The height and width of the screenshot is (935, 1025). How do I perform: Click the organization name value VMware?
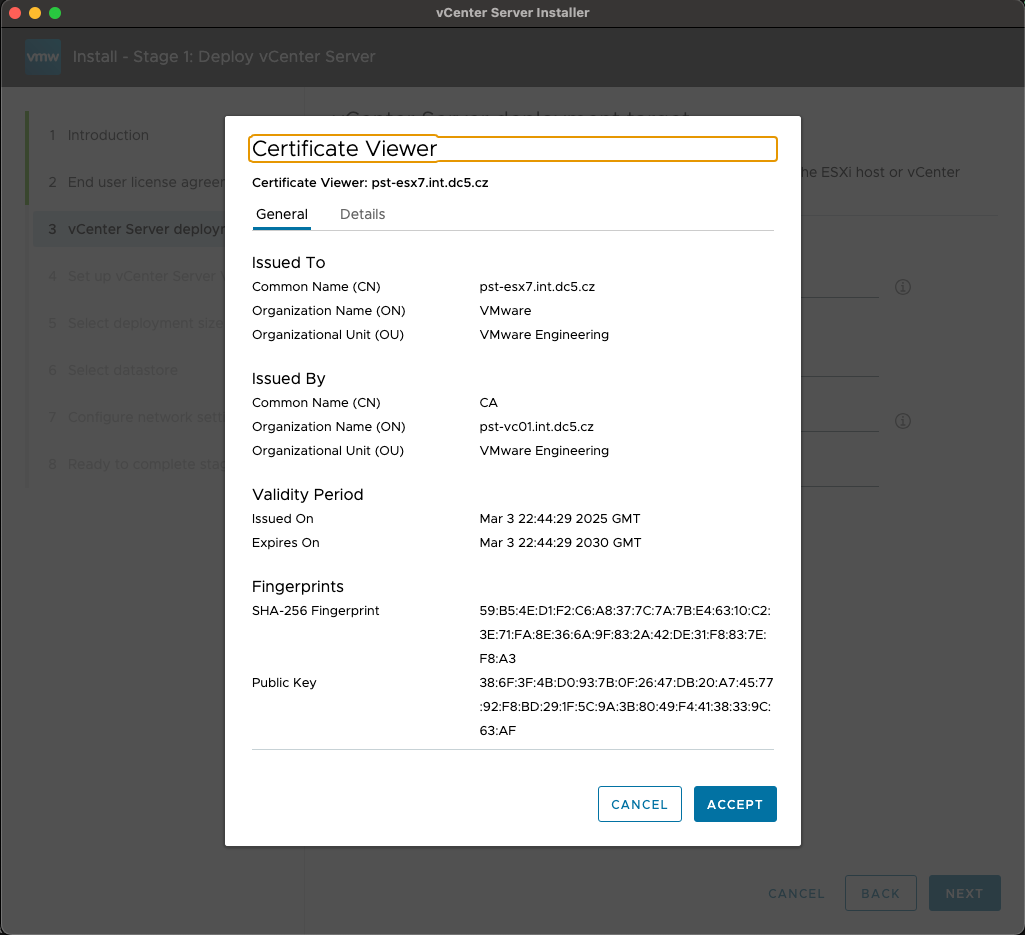point(505,311)
